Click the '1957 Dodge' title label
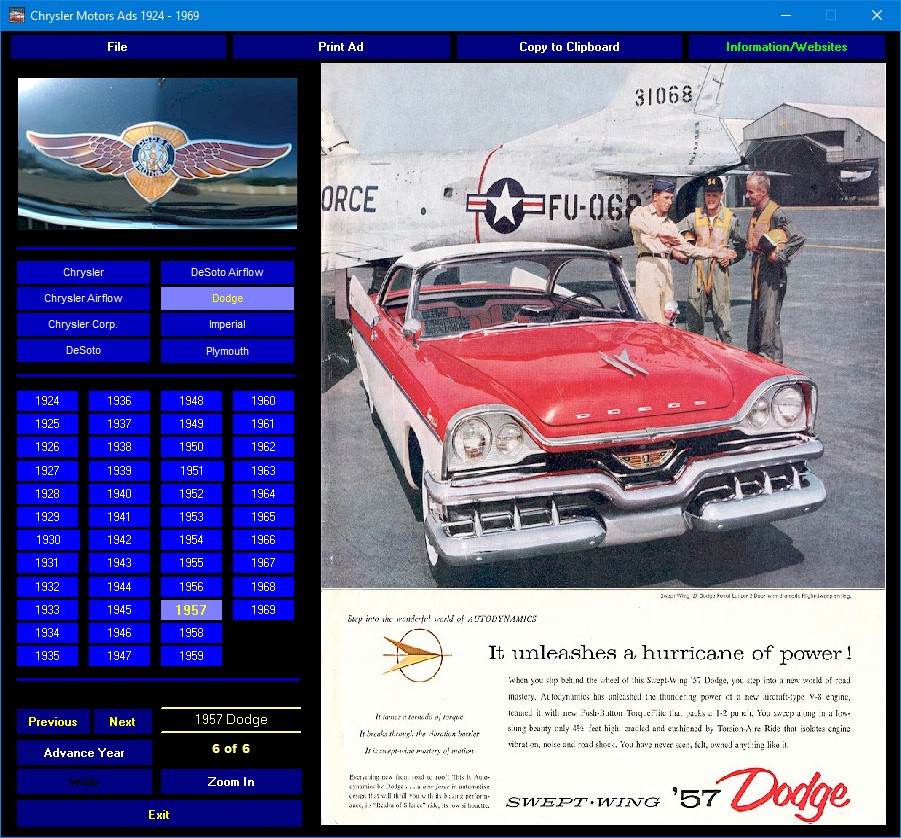The image size is (901, 838). 231,720
